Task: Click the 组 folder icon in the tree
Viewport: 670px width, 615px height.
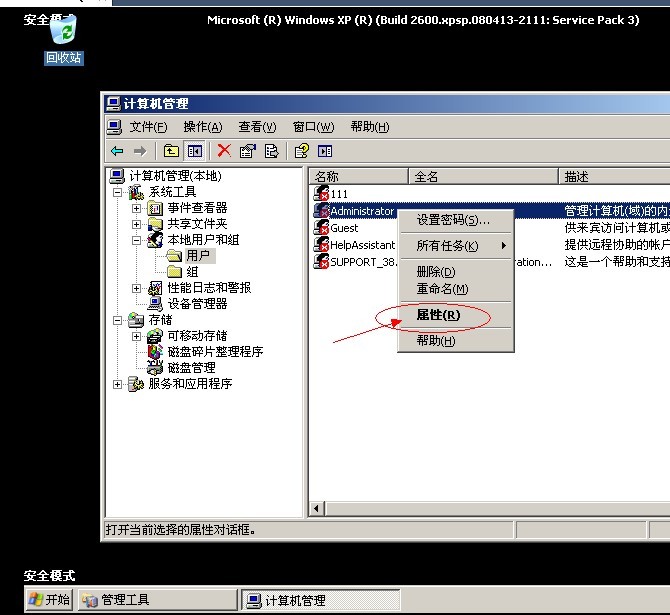Action: point(174,272)
